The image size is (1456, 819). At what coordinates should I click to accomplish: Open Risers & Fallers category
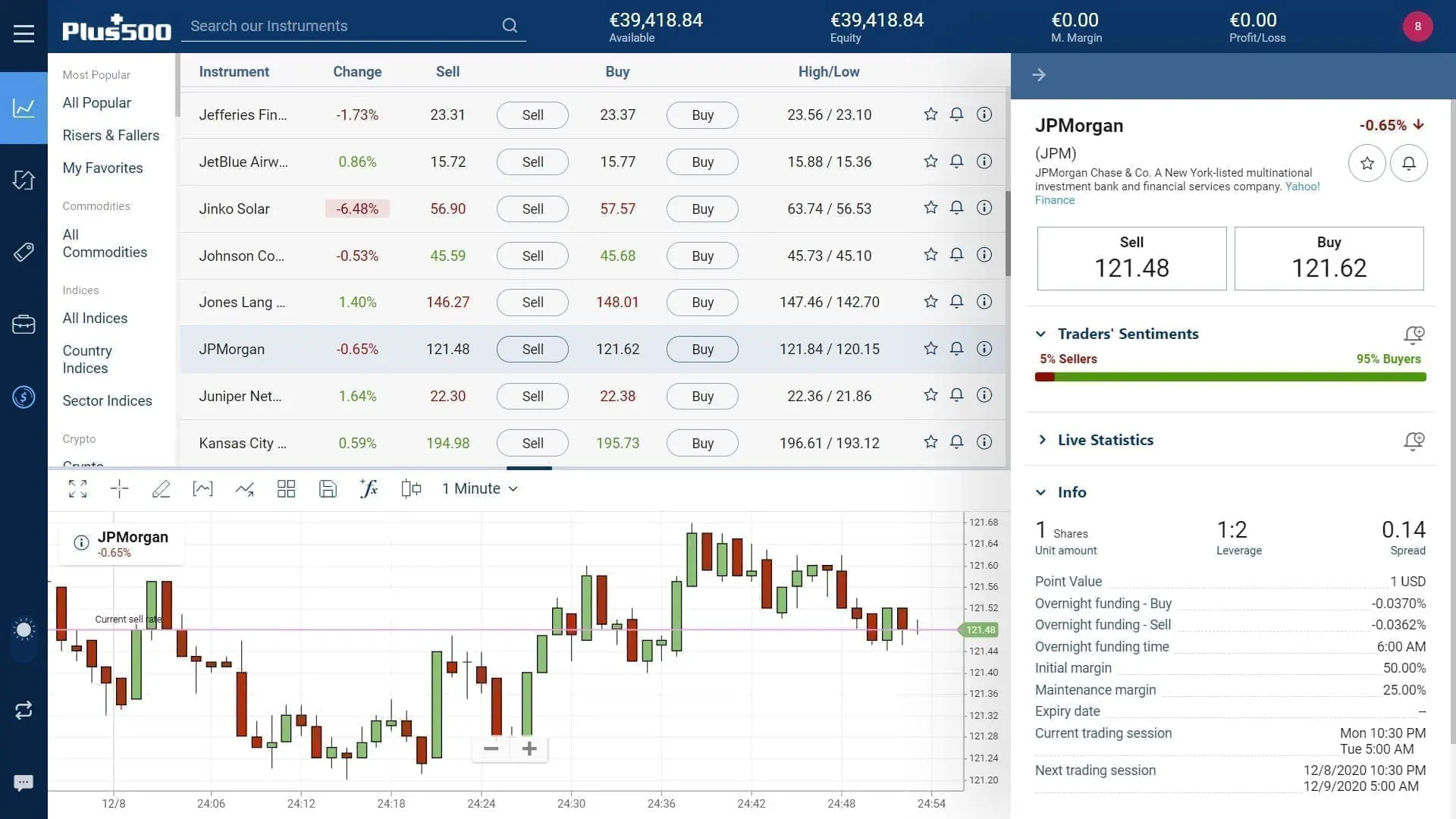(x=111, y=136)
